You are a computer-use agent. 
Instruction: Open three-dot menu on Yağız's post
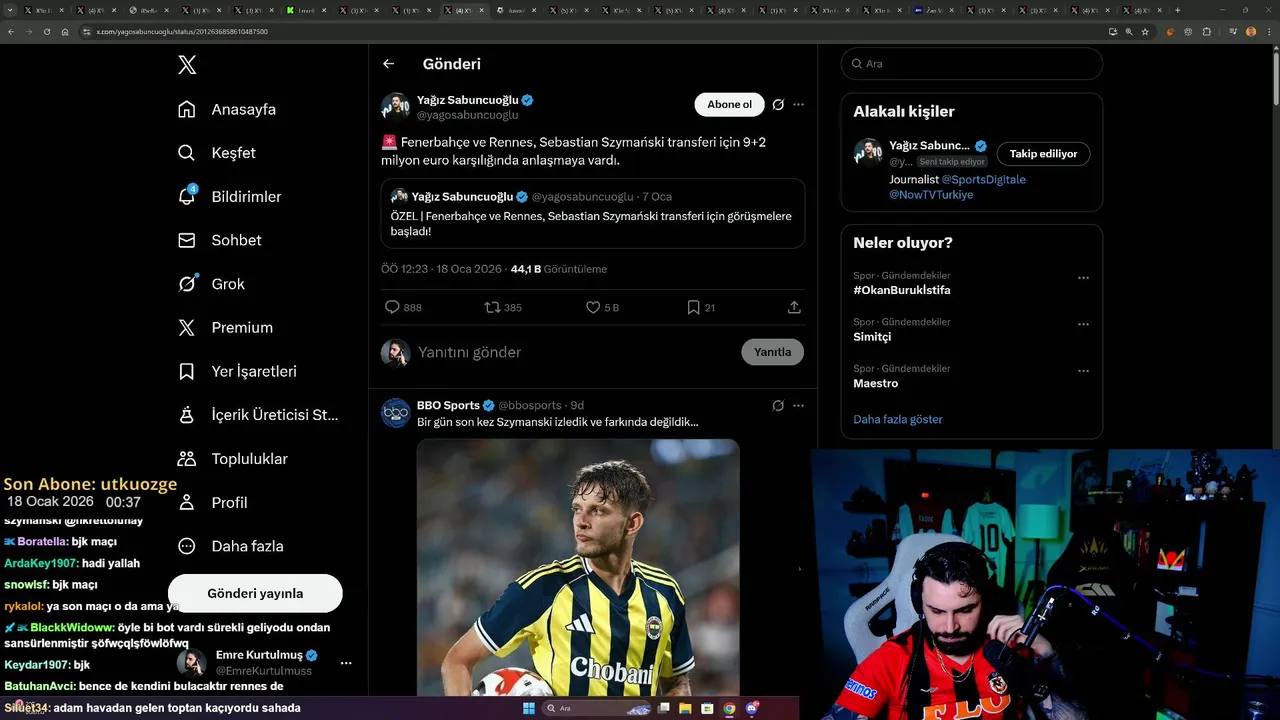pos(798,104)
